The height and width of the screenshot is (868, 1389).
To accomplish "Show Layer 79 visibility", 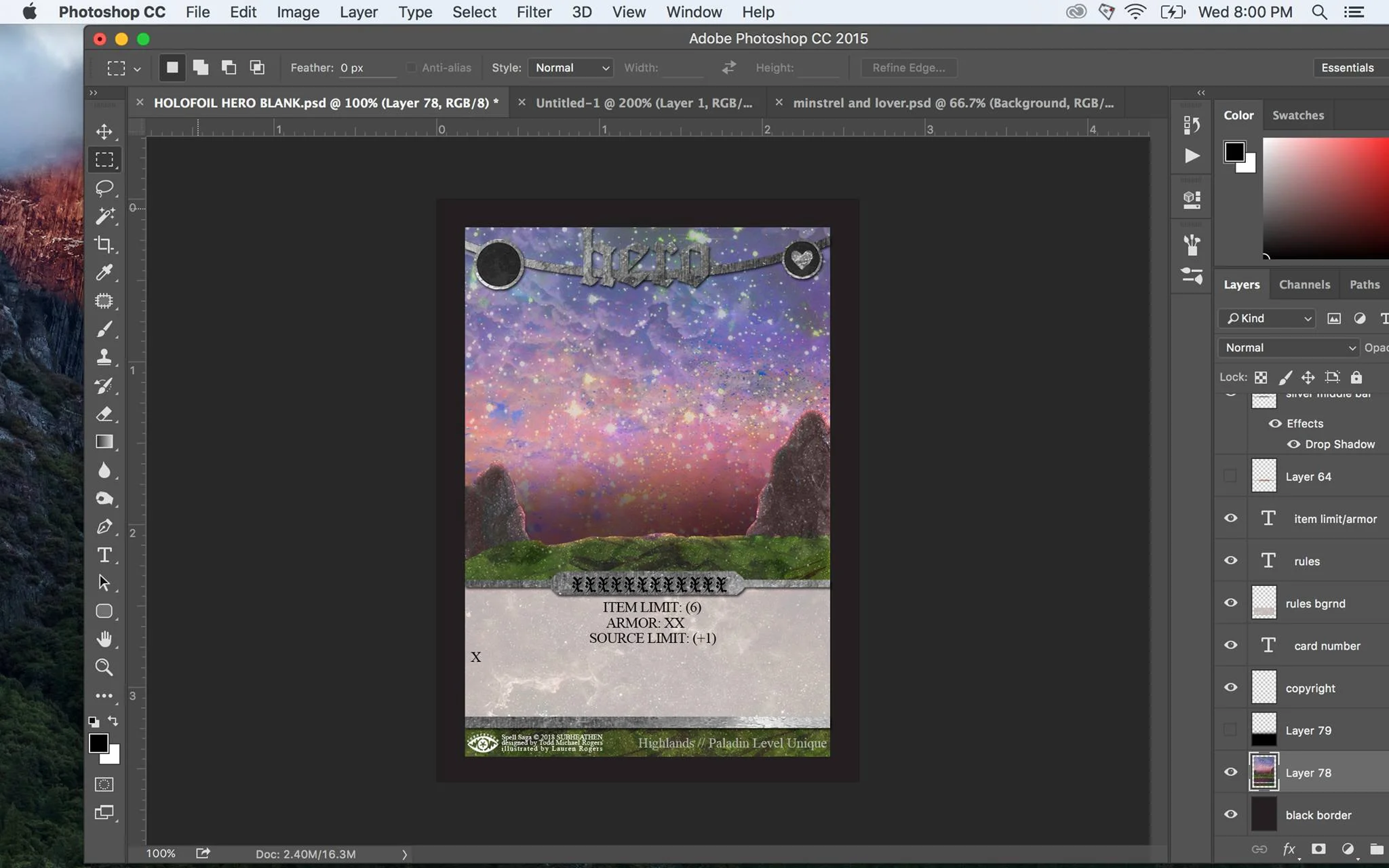I will (1230, 730).
